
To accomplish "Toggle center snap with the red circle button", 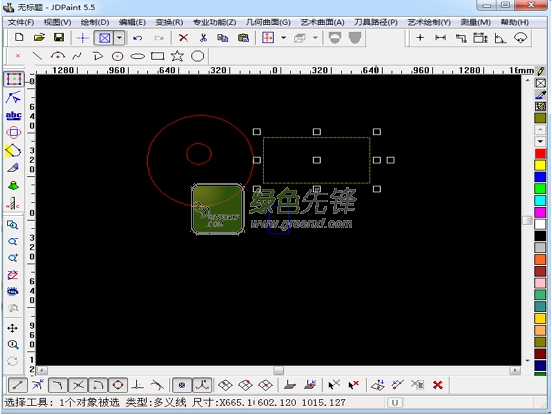I will pos(118,385).
